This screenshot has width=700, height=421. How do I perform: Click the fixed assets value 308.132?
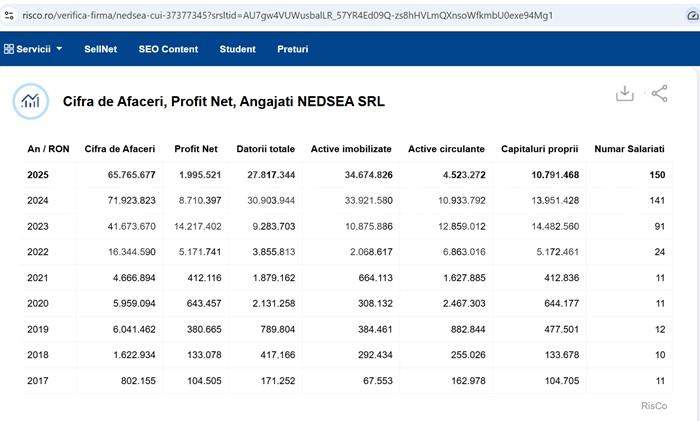375,303
